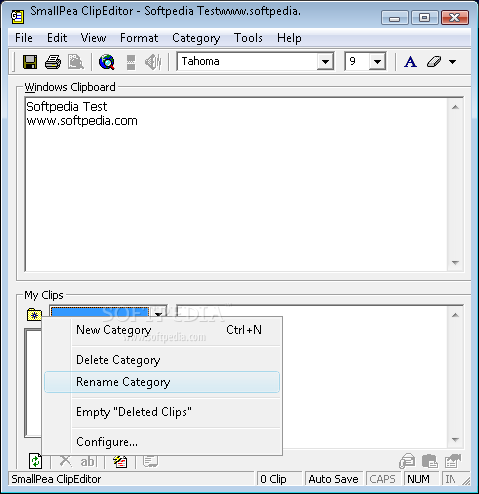Image resolution: width=479 pixels, height=494 pixels.
Task: Open the File menu
Action: pyautogui.click(x=24, y=38)
